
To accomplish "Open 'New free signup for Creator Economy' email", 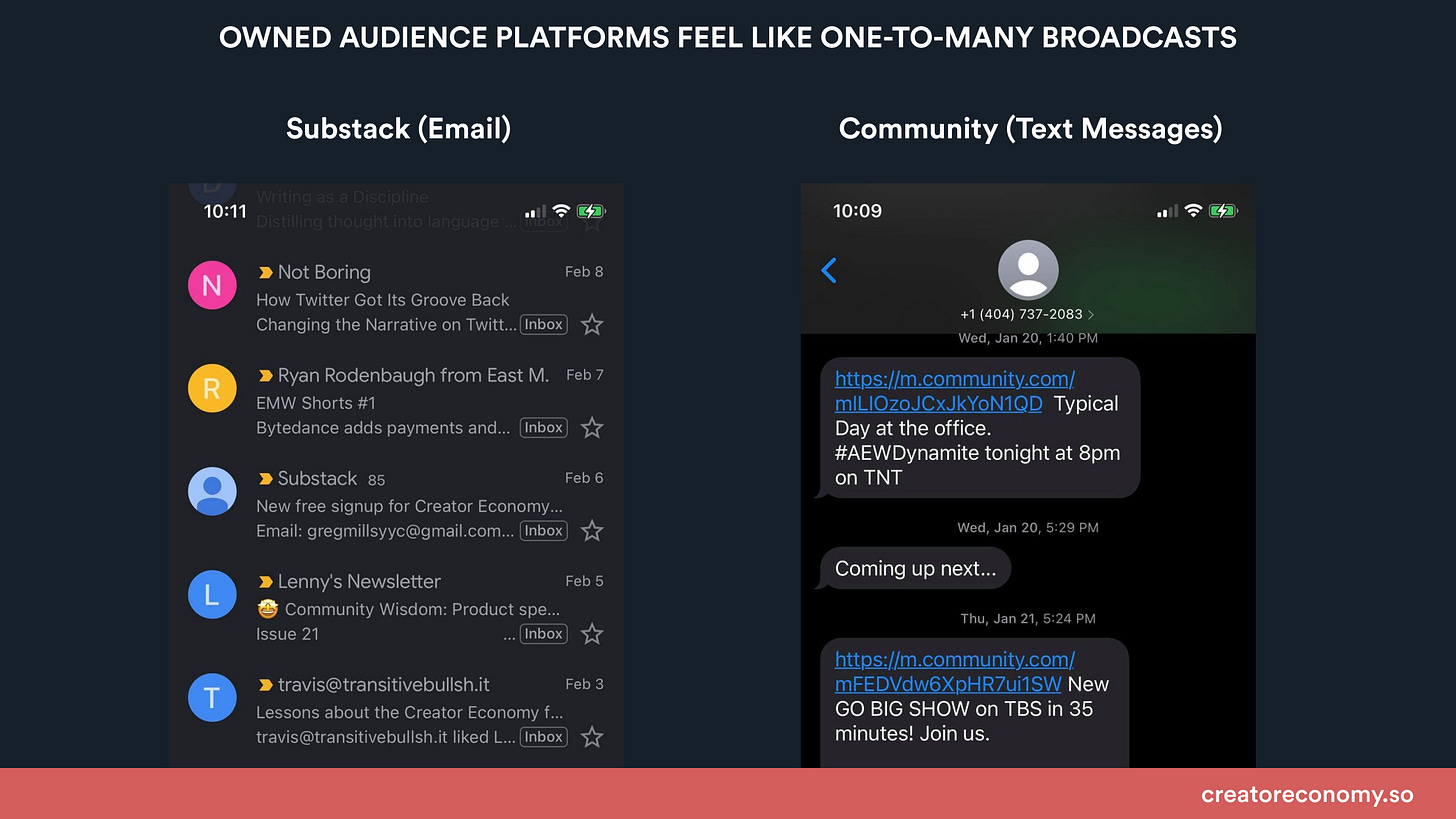I will coord(410,506).
